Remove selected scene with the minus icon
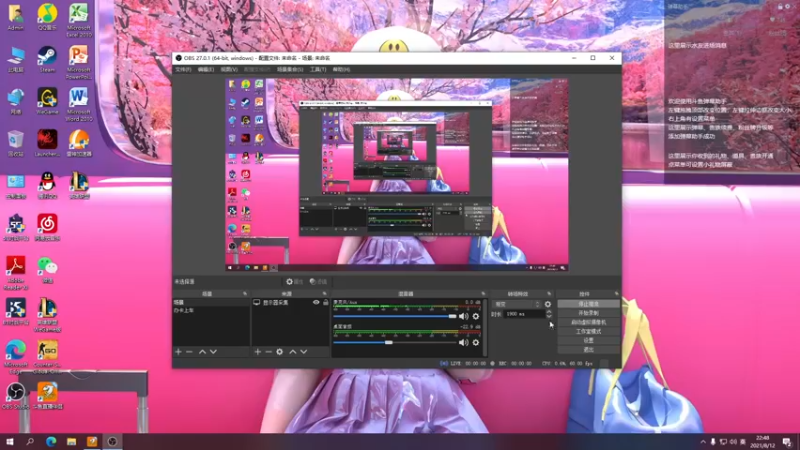 pyautogui.click(x=189, y=352)
